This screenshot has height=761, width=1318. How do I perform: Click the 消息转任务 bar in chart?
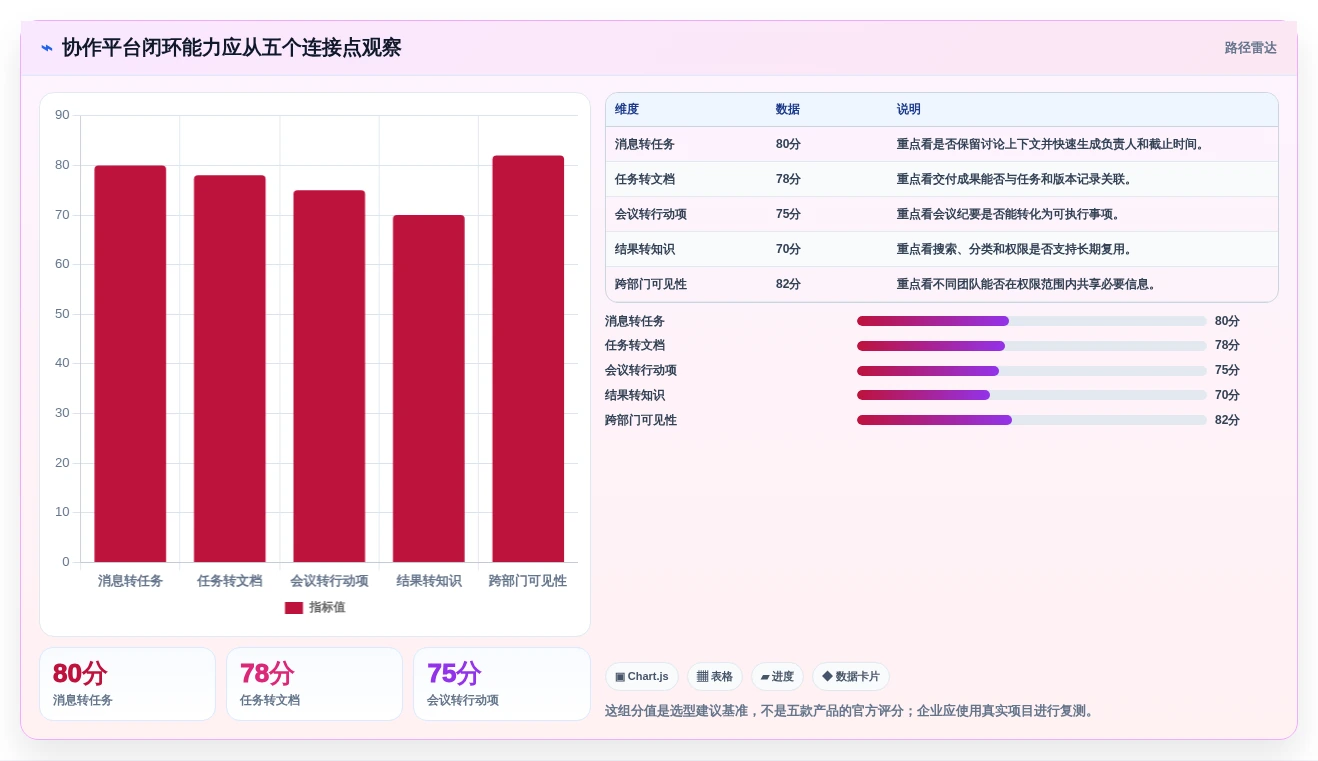pyautogui.click(x=130, y=364)
